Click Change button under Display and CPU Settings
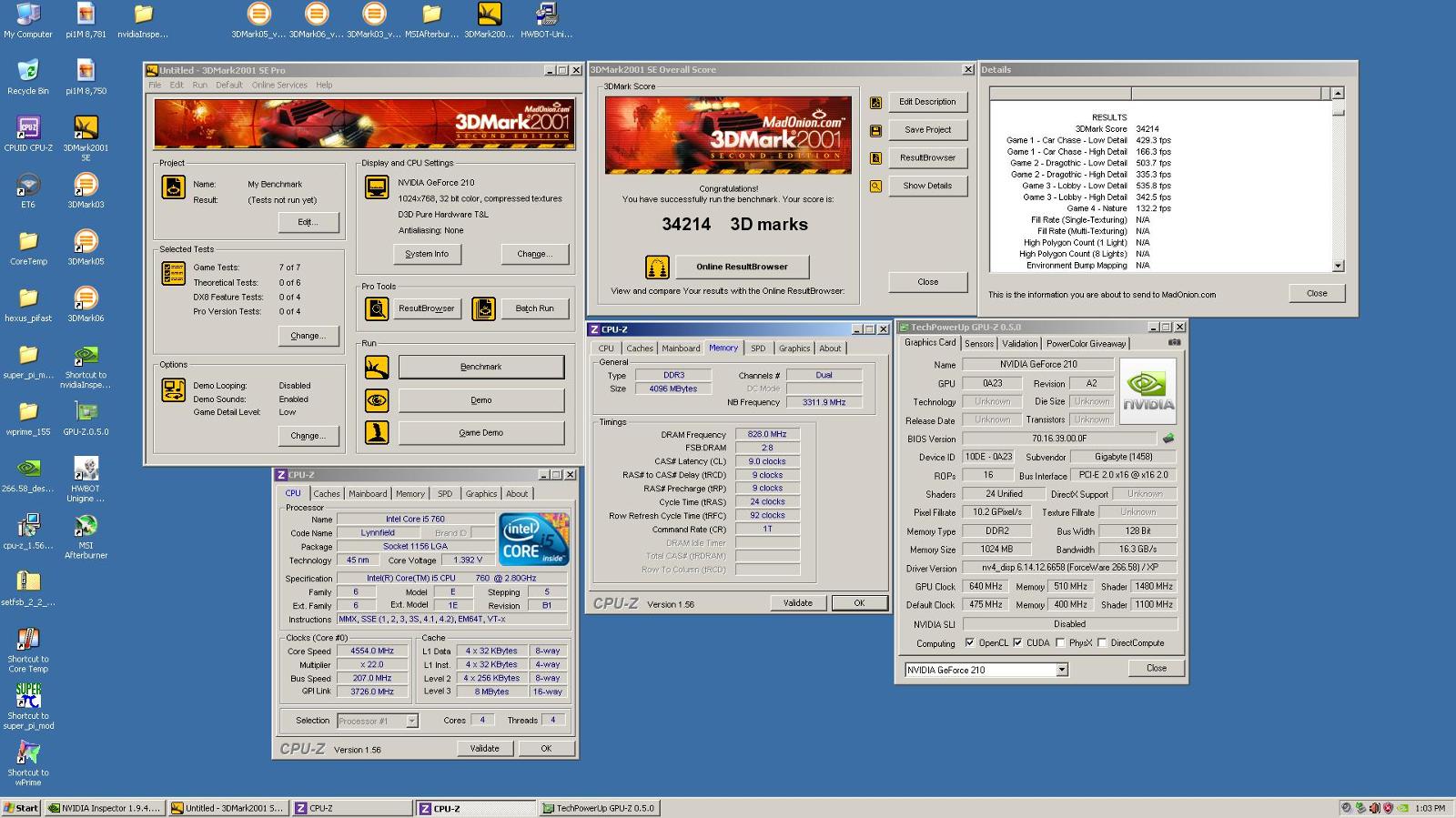This screenshot has height=818, width=1456. pyautogui.click(x=534, y=254)
